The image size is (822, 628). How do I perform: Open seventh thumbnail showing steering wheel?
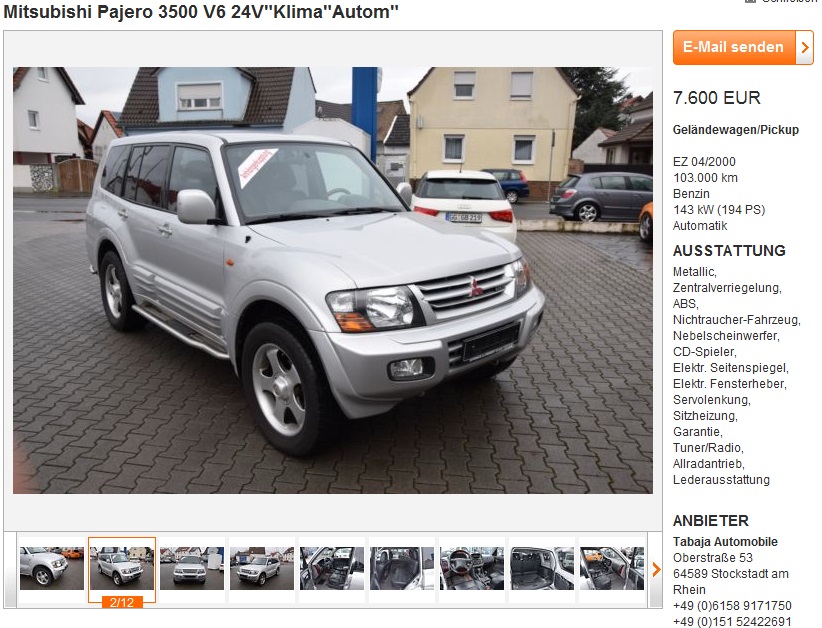point(472,568)
